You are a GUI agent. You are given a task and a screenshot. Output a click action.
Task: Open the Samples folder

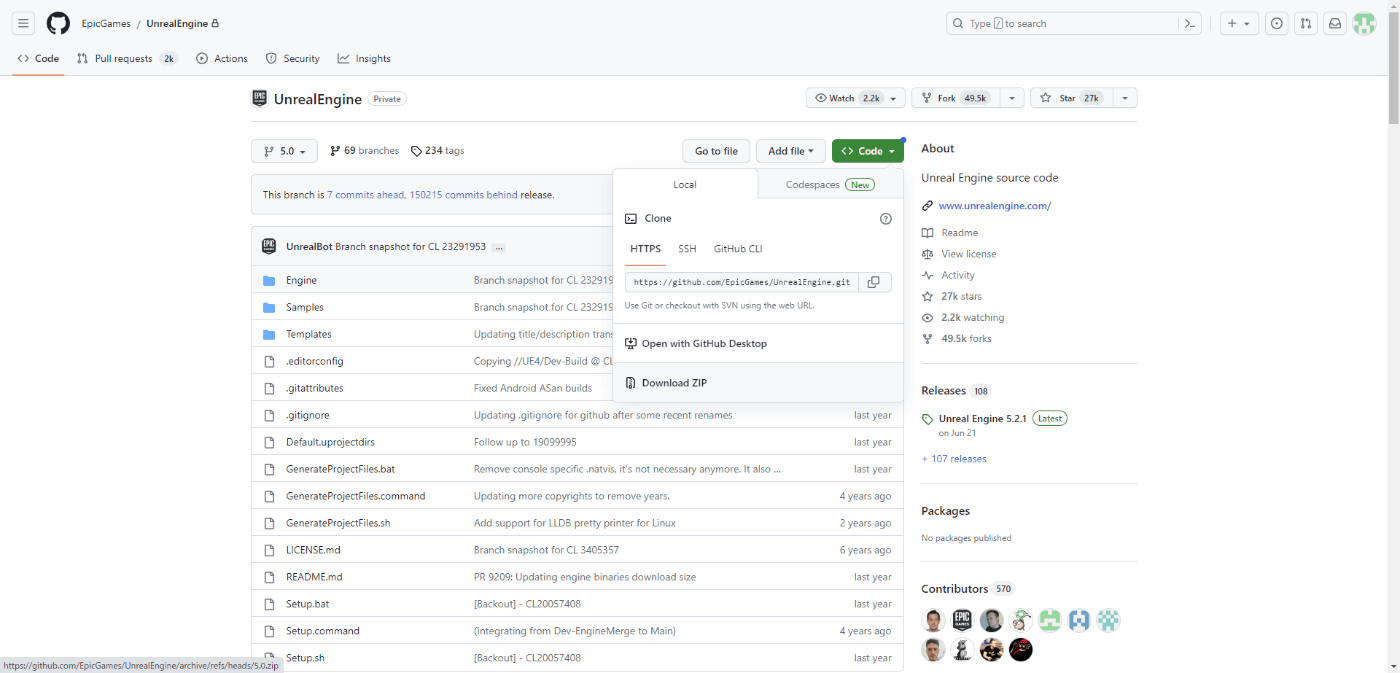(x=305, y=307)
